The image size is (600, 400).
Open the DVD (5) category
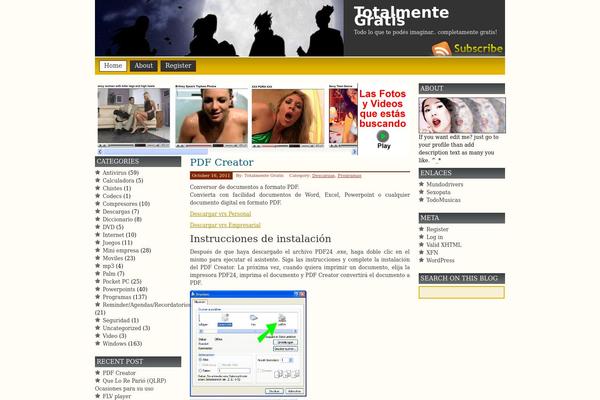tap(113, 227)
